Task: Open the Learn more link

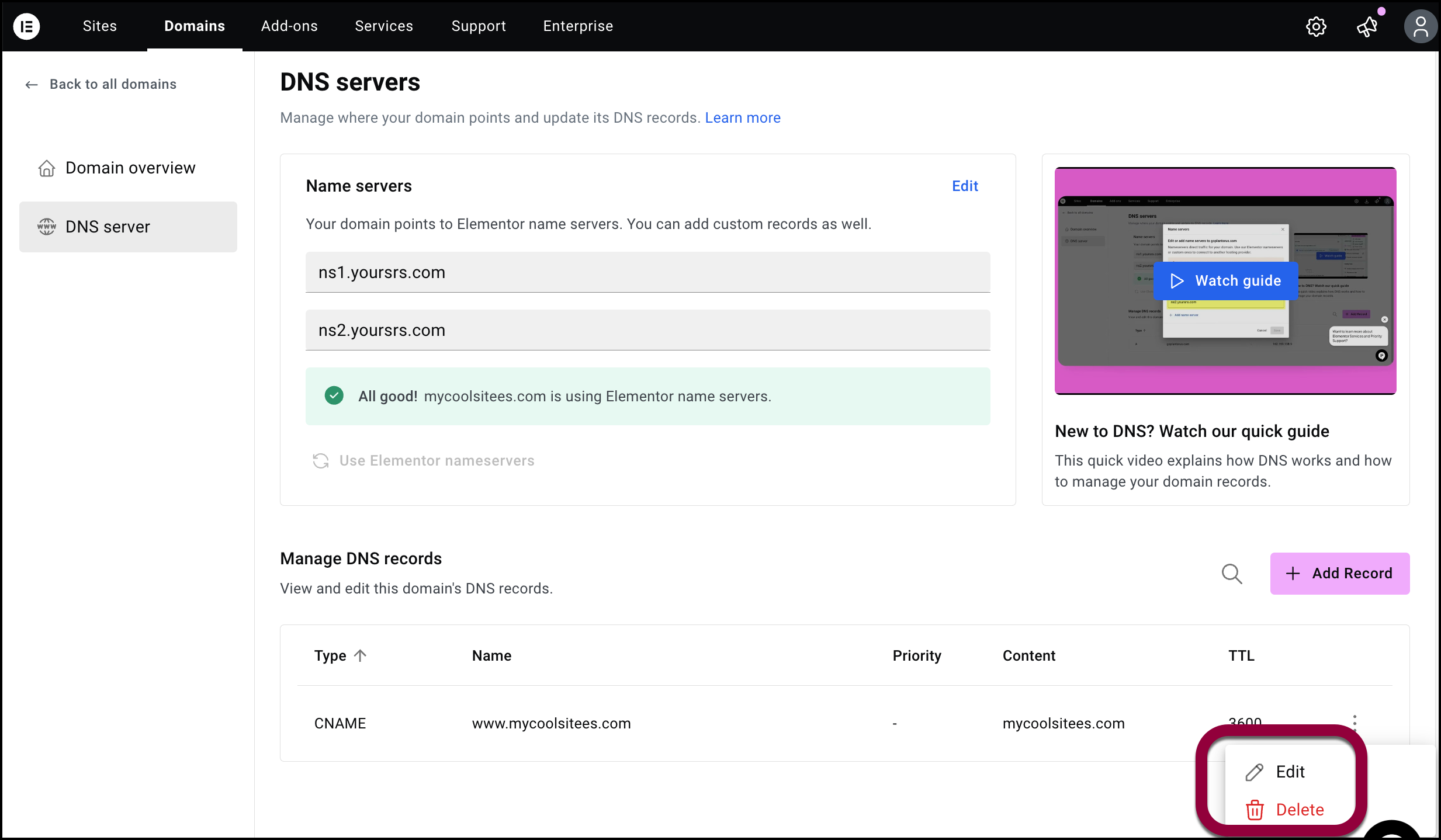Action: (742, 118)
